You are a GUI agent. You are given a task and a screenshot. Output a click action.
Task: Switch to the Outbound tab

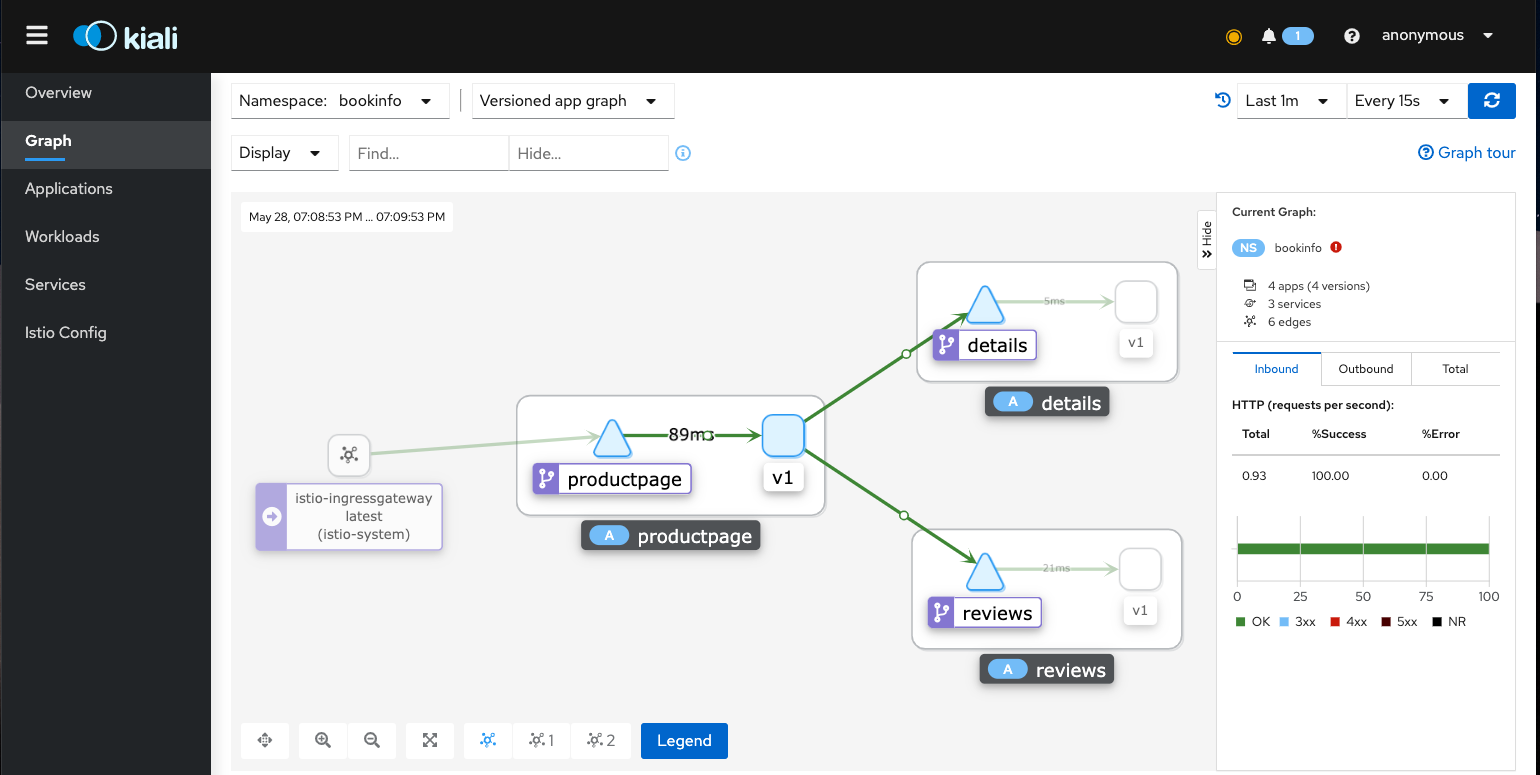(x=1366, y=369)
